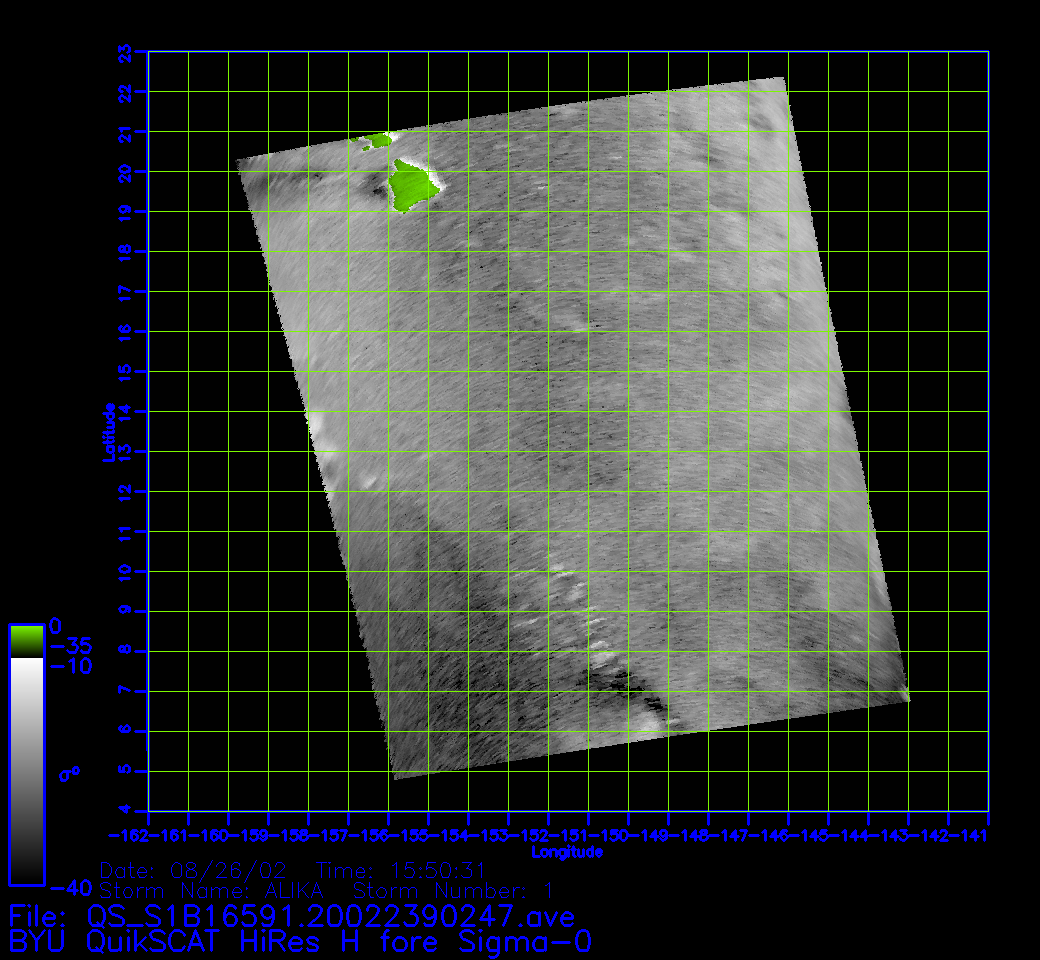Click the green Big Island of Hawaii

[x=412, y=184]
